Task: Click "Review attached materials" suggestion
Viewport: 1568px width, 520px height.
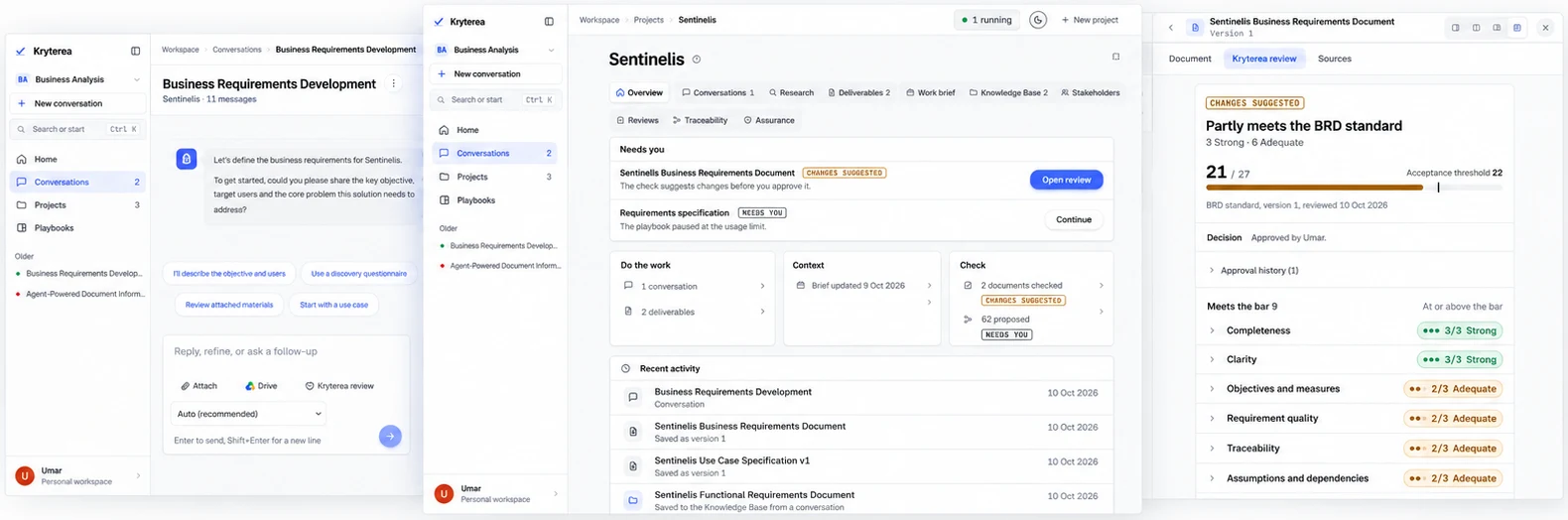Action: [229, 305]
